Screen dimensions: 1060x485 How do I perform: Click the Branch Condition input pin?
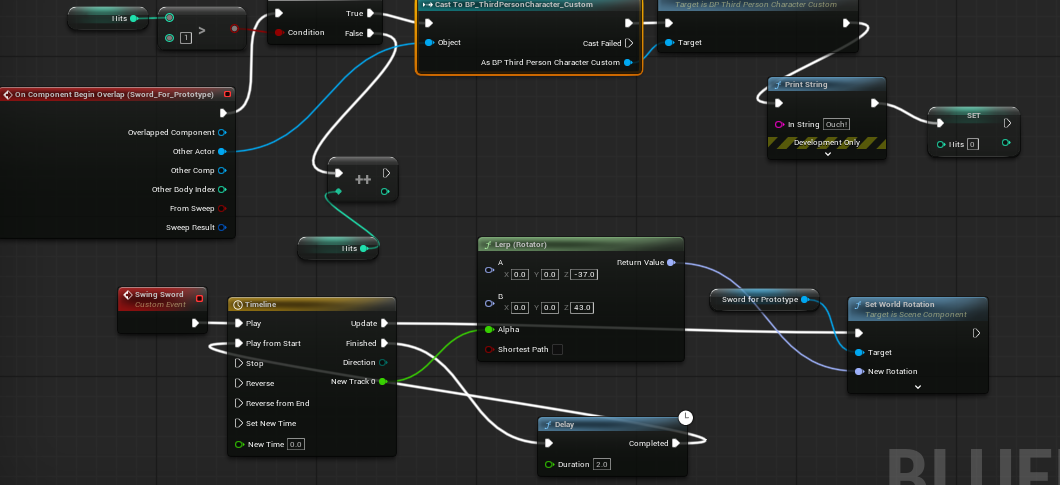pyautogui.click(x=279, y=32)
